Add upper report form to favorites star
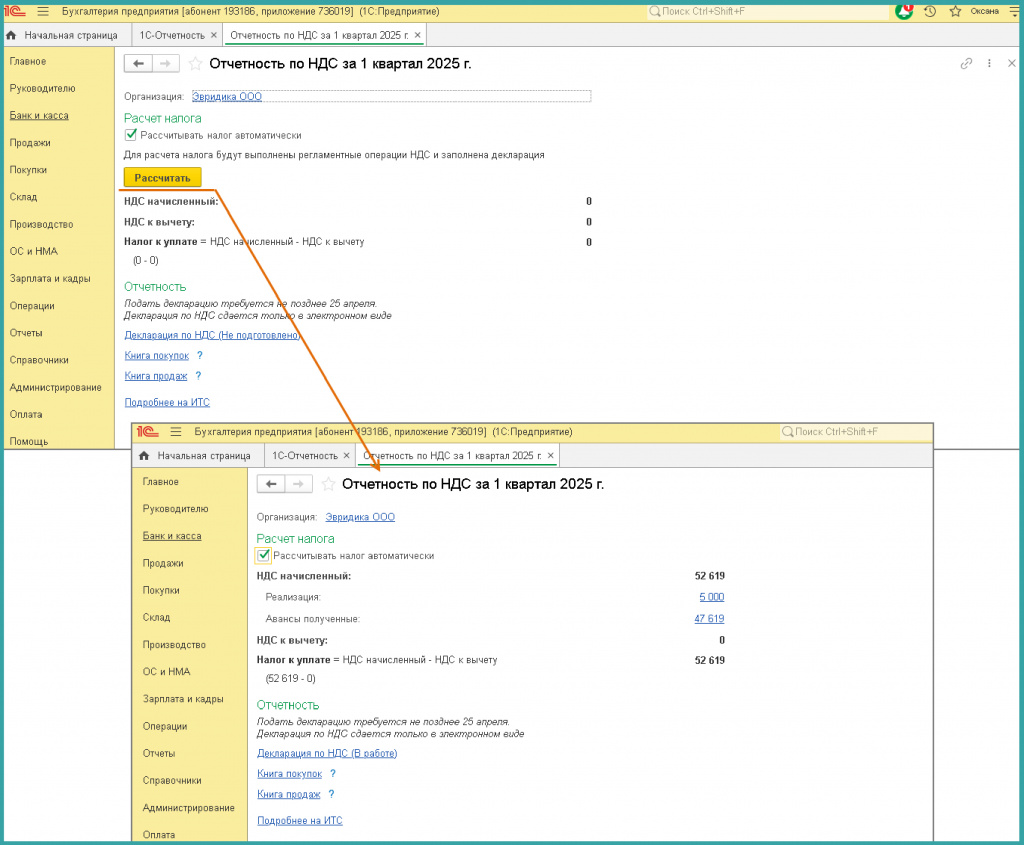This screenshot has width=1024, height=845. 195,64
